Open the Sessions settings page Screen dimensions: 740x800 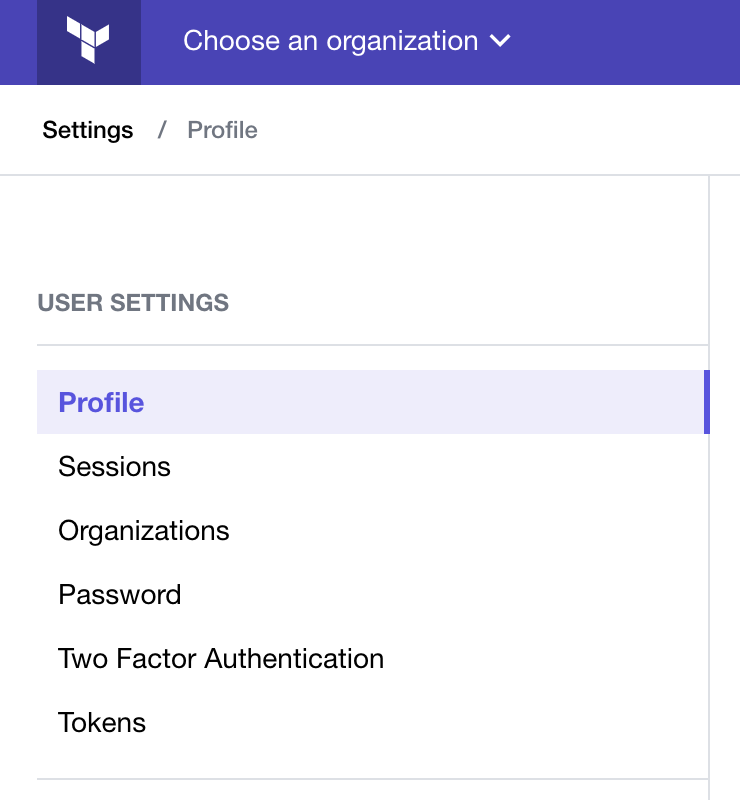point(114,466)
